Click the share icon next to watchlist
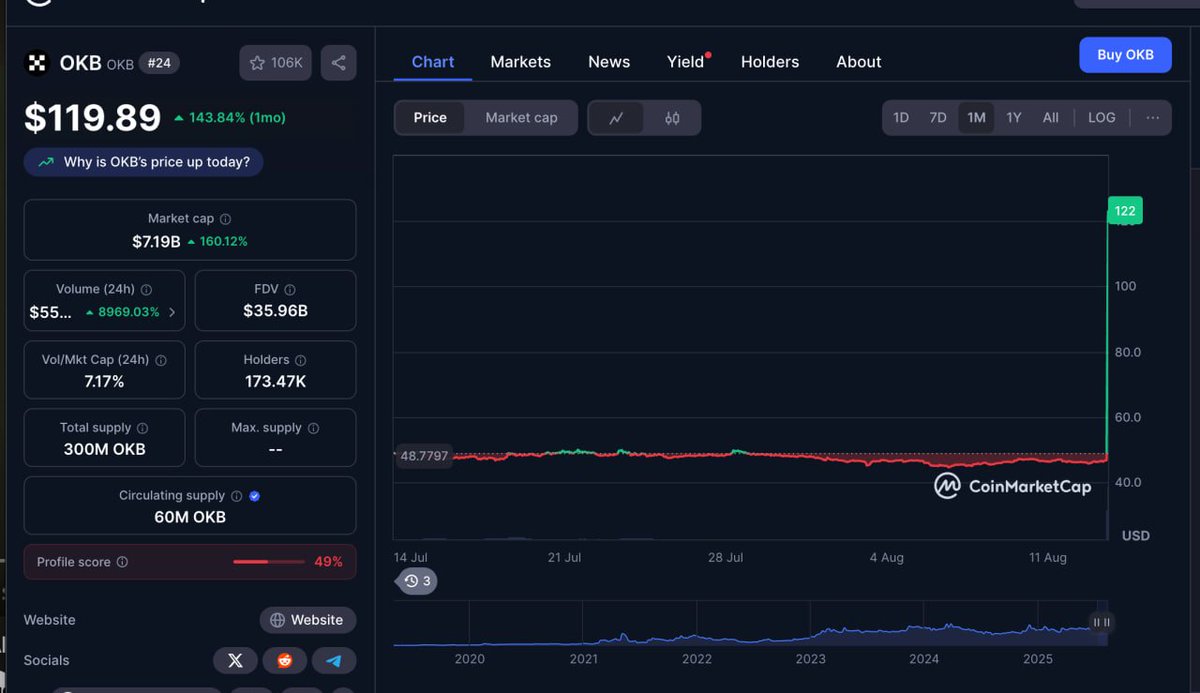The image size is (1200, 693). [x=339, y=63]
